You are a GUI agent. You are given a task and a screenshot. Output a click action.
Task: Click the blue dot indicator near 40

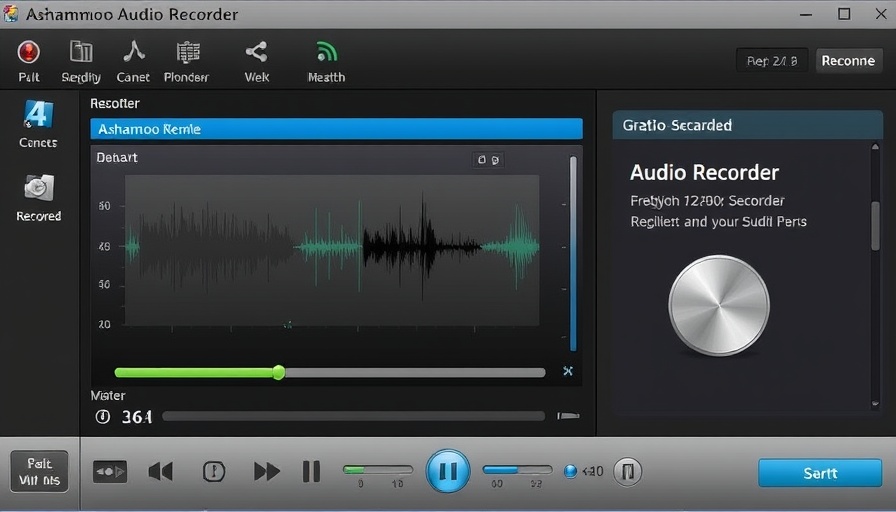pos(570,471)
